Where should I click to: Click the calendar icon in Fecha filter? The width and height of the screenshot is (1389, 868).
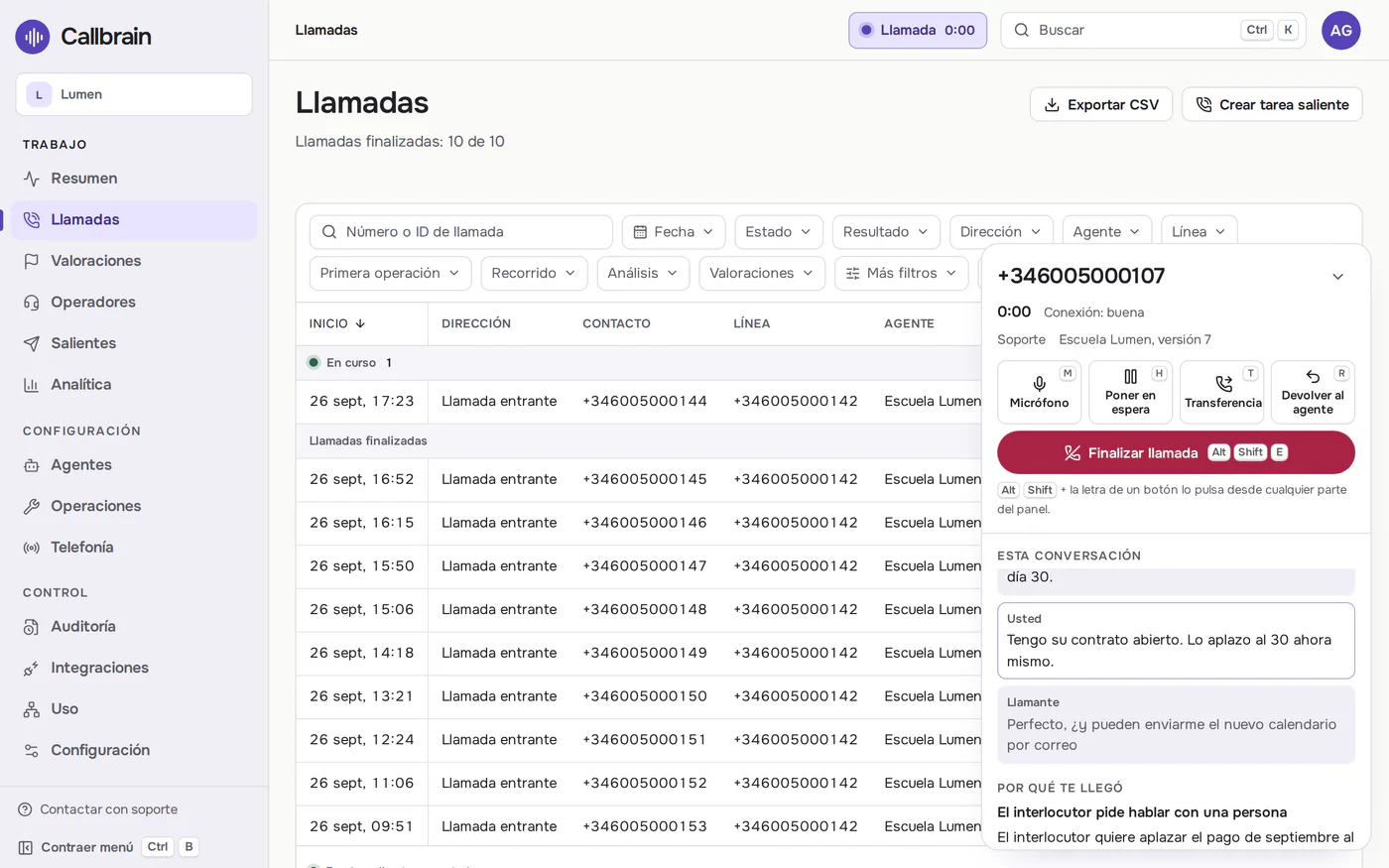tap(640, 232)
